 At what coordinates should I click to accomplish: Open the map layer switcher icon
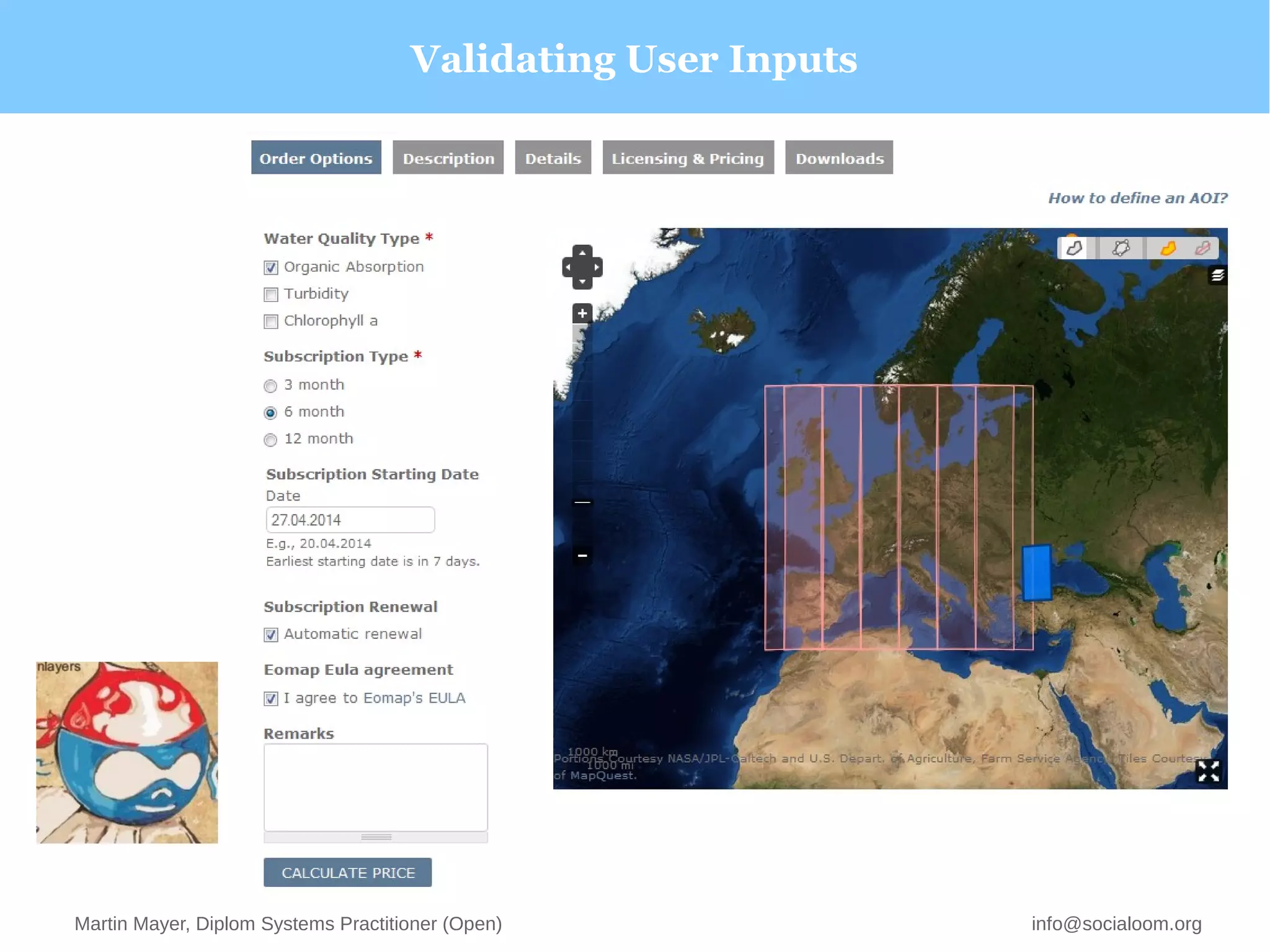pos(1217,275)
